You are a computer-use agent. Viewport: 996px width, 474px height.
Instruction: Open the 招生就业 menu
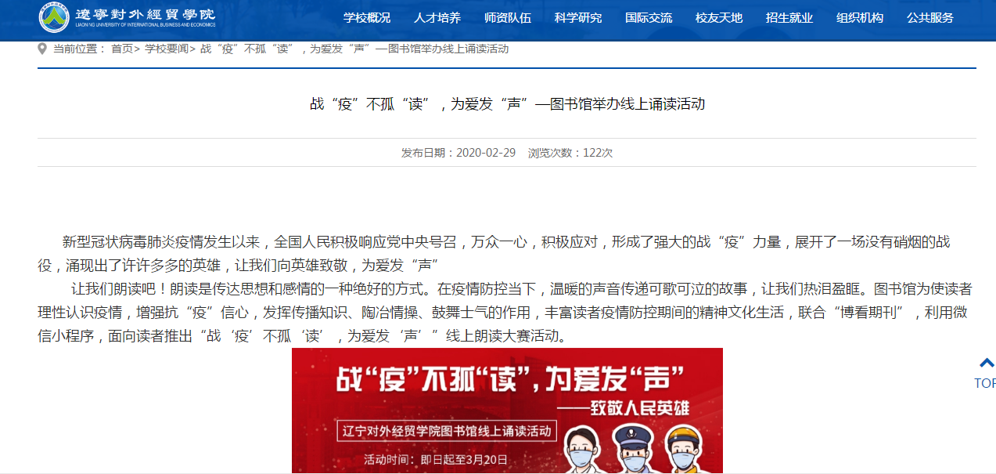[x=790, y=18]
